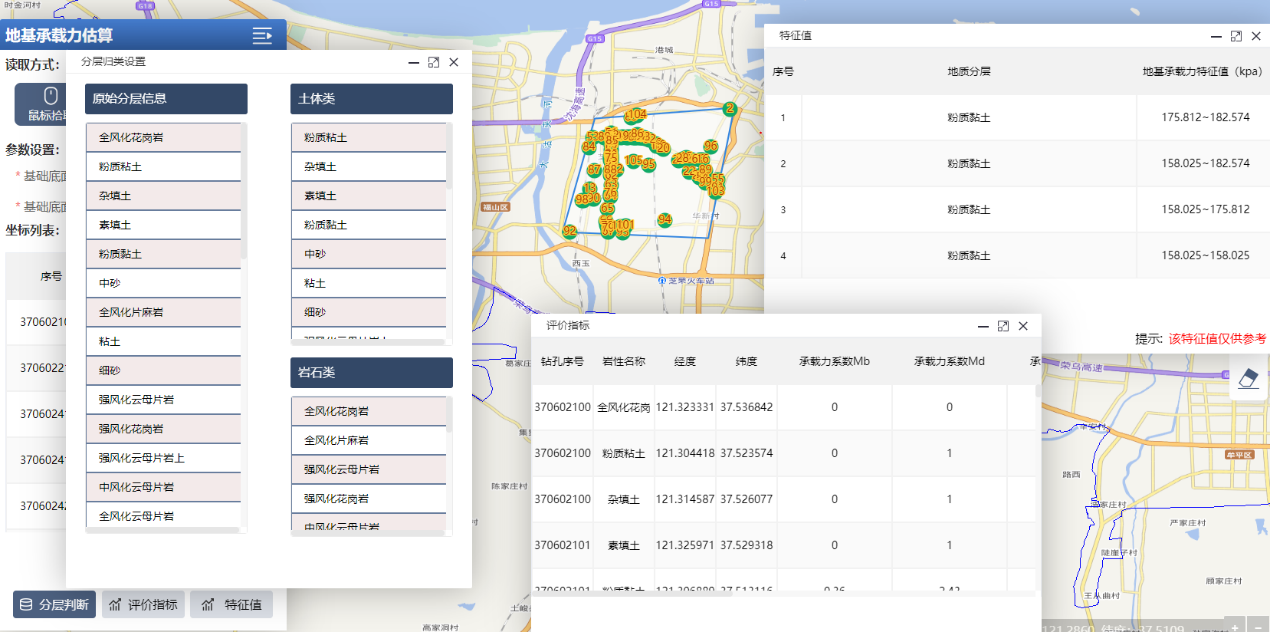The image size is (1270, 632).
Task: Click the 承载力系数Md column header
Action: click(949, 361)
